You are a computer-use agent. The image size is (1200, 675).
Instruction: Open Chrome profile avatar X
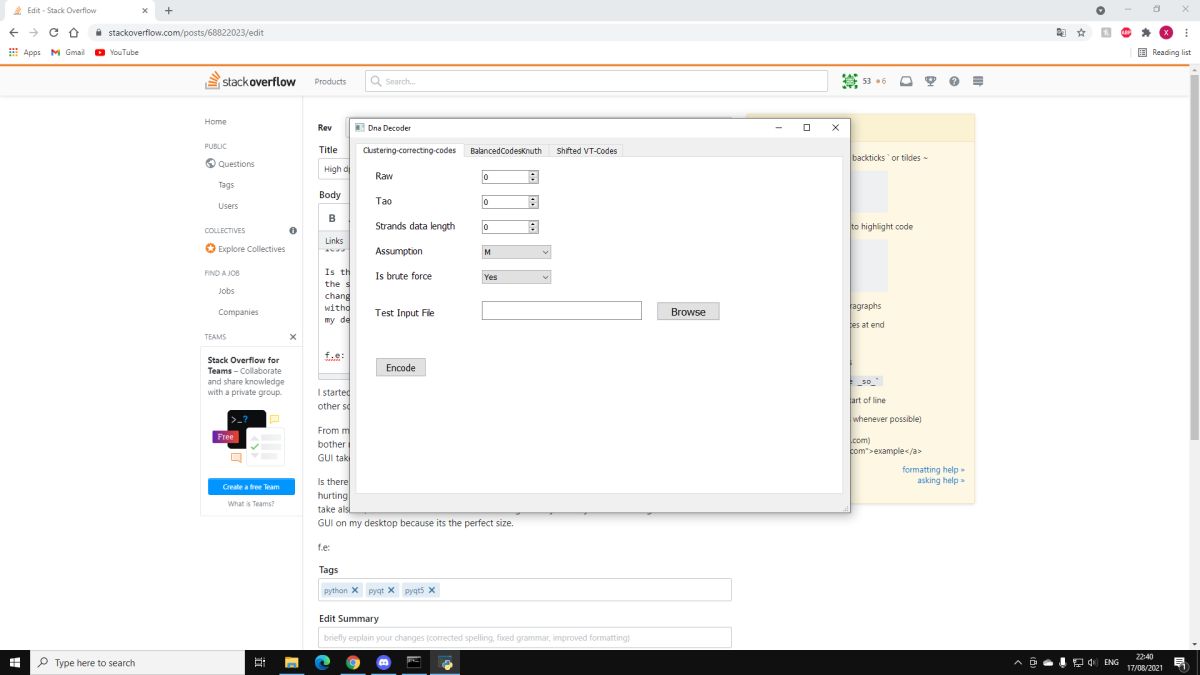[1166, 32]
